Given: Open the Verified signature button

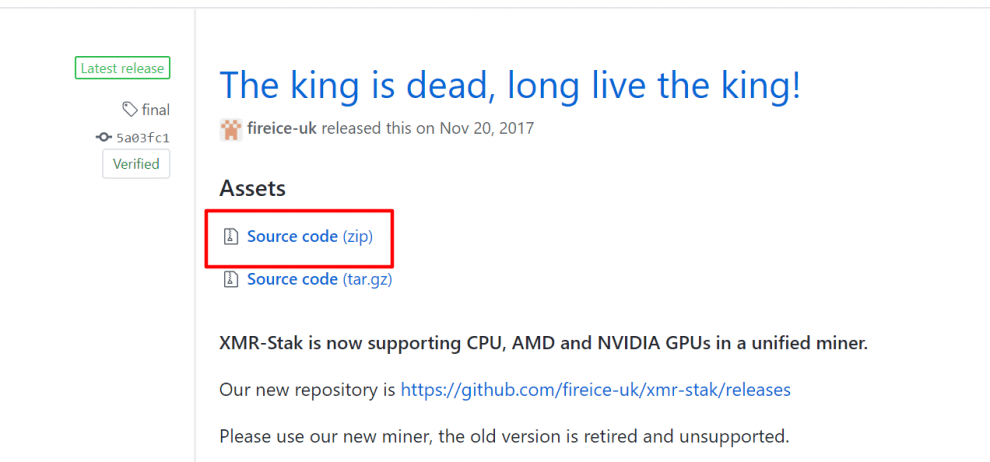Looking at the screenshot, I should click(x=136, y=164).
